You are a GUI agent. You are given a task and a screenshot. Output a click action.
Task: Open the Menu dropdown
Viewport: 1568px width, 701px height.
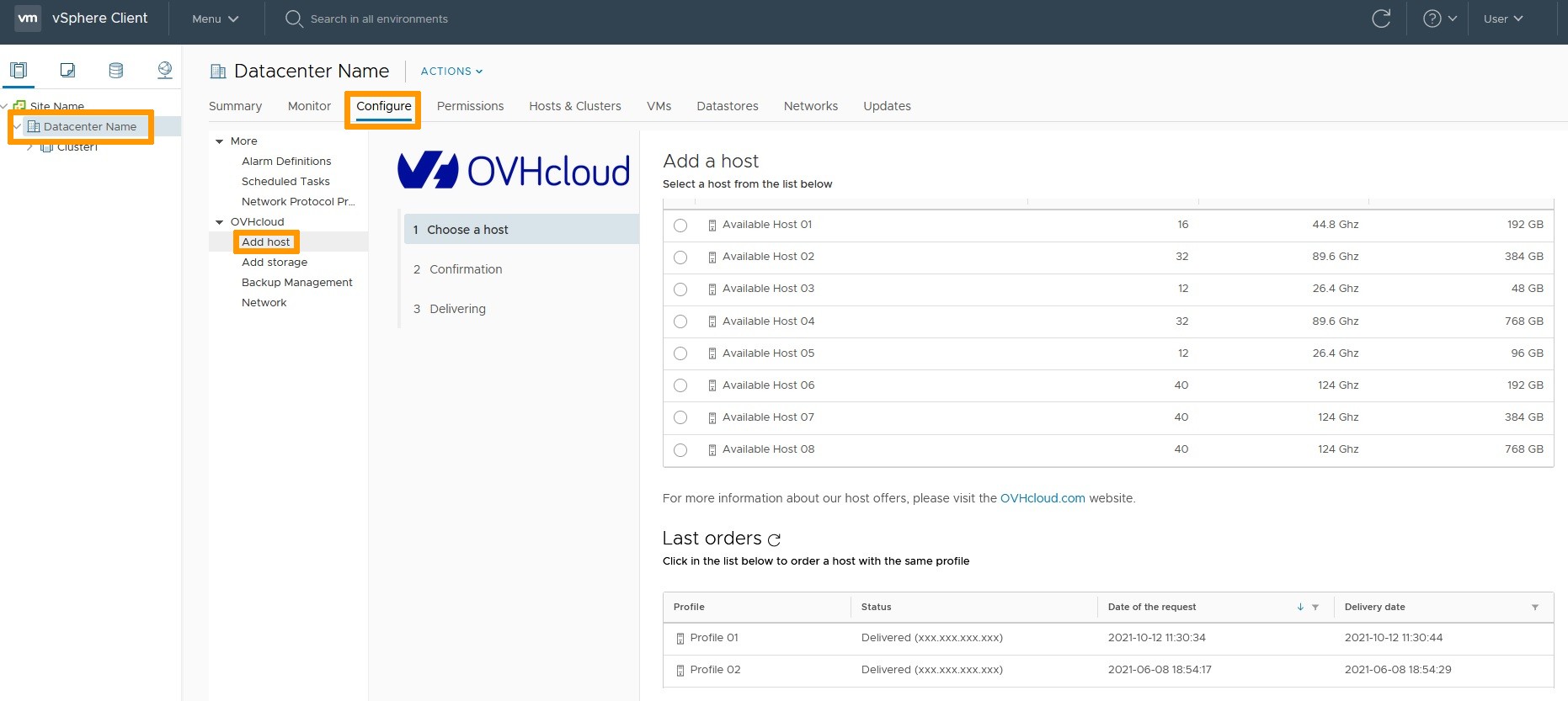click(x=215, y=19)
